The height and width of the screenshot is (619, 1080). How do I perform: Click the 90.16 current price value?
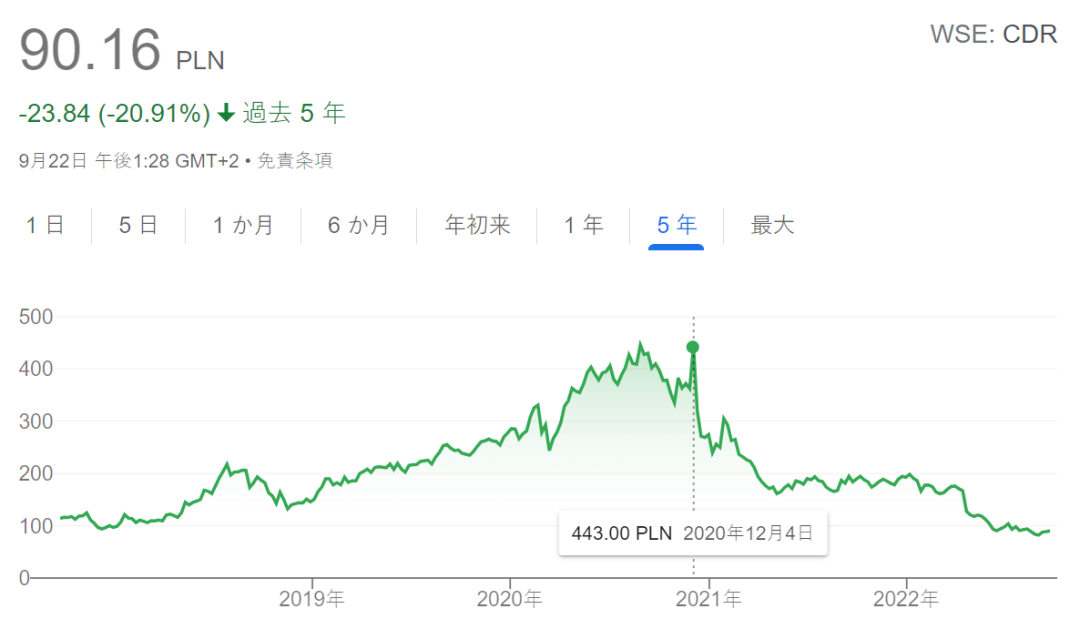tap(90, 50)
